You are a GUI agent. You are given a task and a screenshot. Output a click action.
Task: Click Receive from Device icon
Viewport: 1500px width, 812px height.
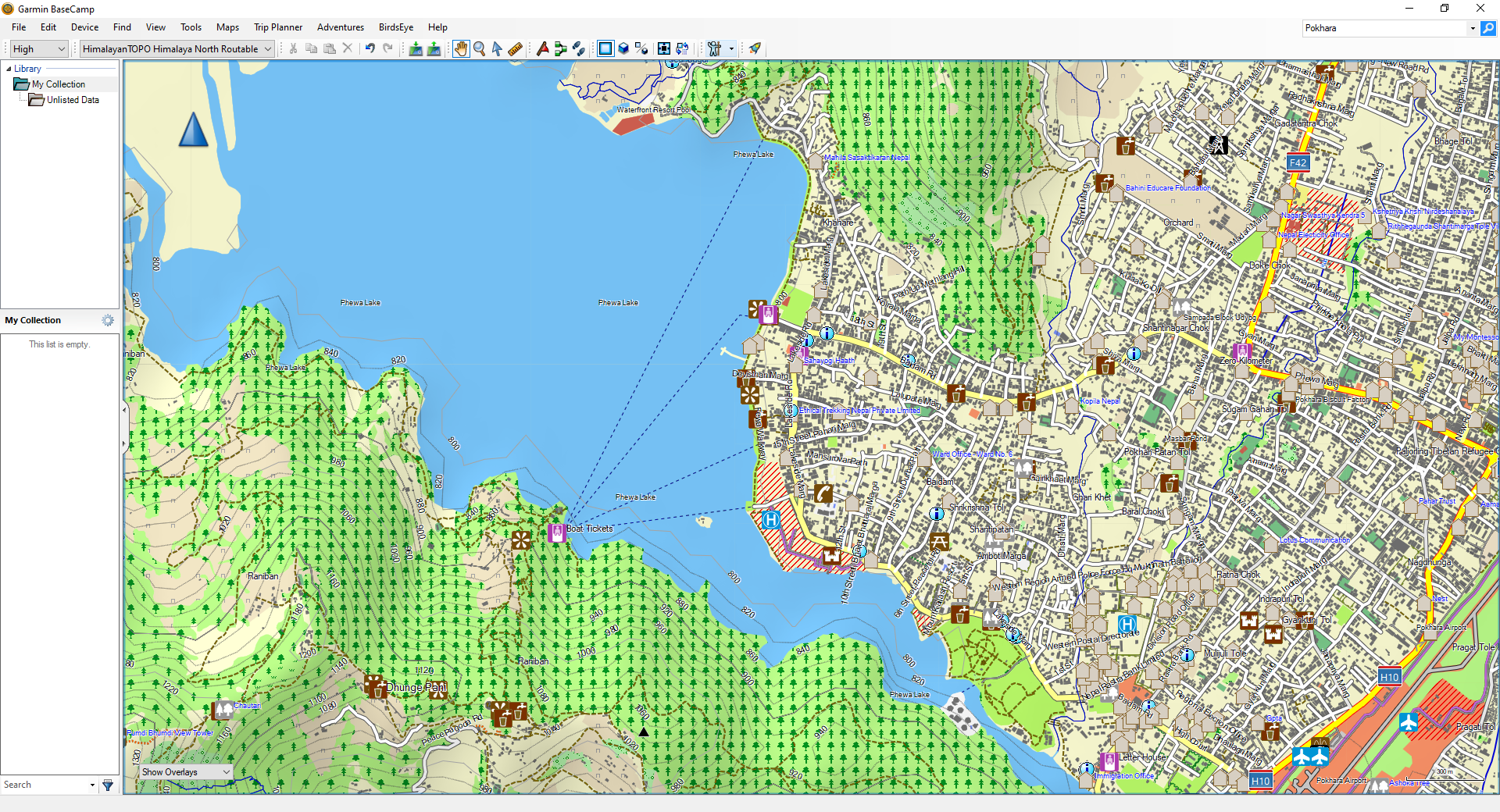[434, 48]
